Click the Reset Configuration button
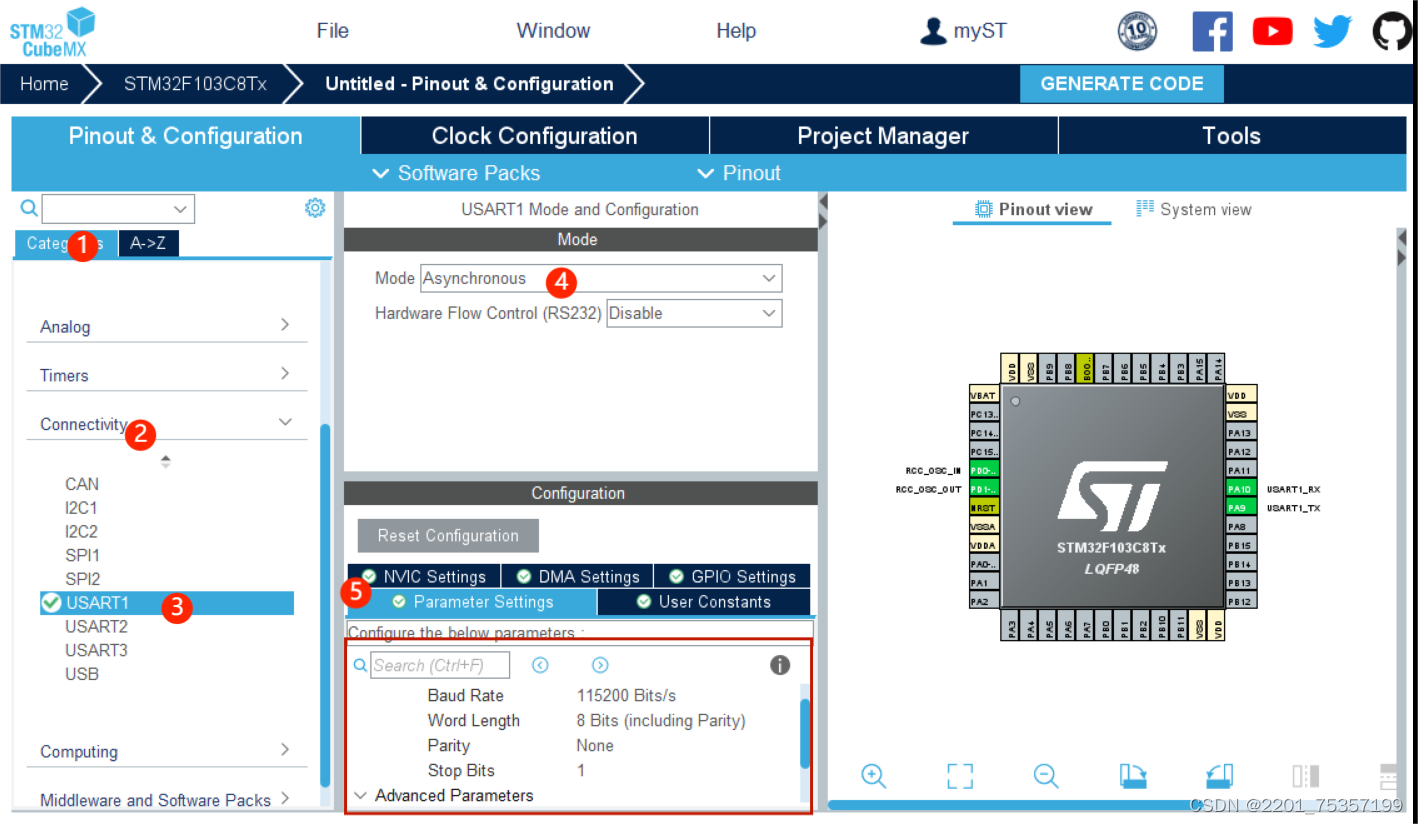This screenshot has width=1418, height=824. pos(448,535)
